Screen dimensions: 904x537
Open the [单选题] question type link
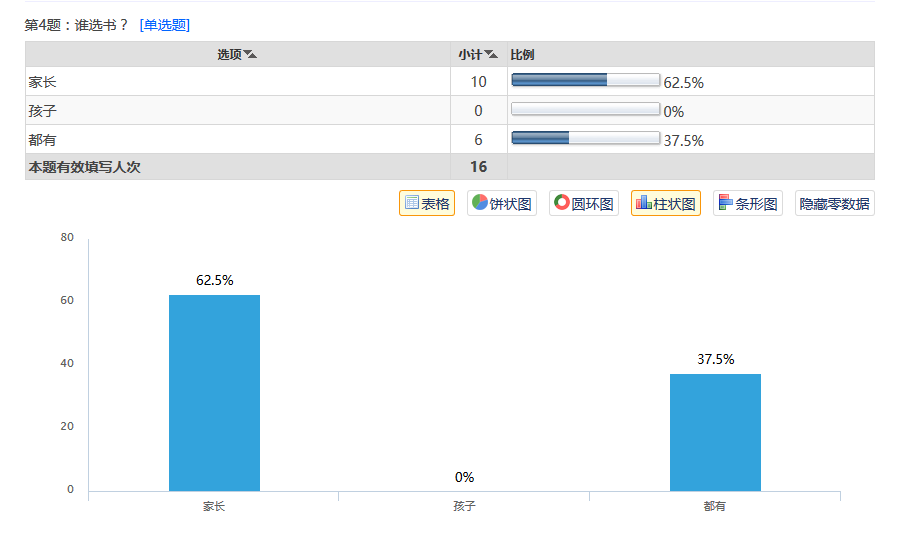pos(164,25)
